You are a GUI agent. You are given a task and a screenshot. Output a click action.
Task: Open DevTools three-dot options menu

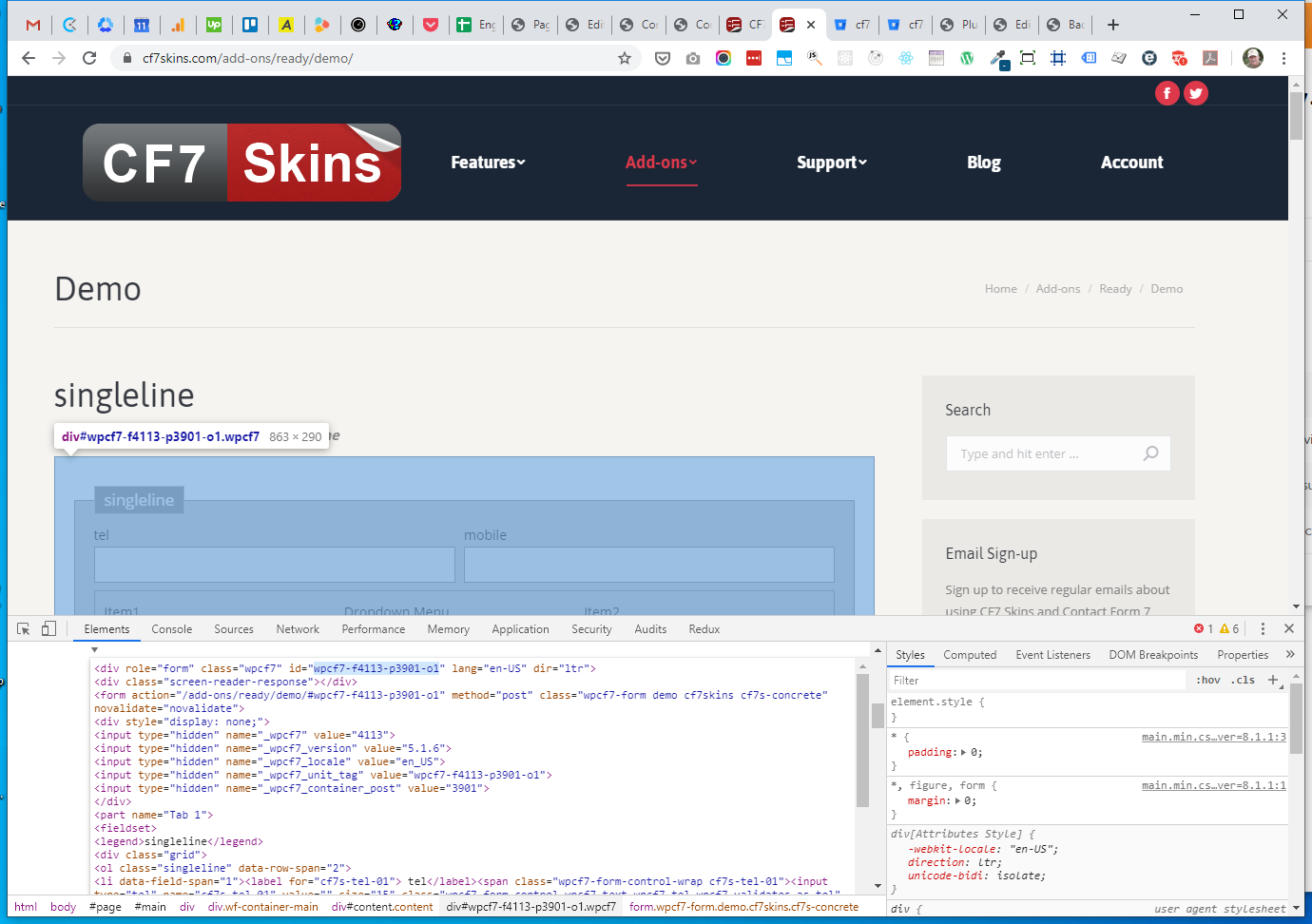(1263, 629)
